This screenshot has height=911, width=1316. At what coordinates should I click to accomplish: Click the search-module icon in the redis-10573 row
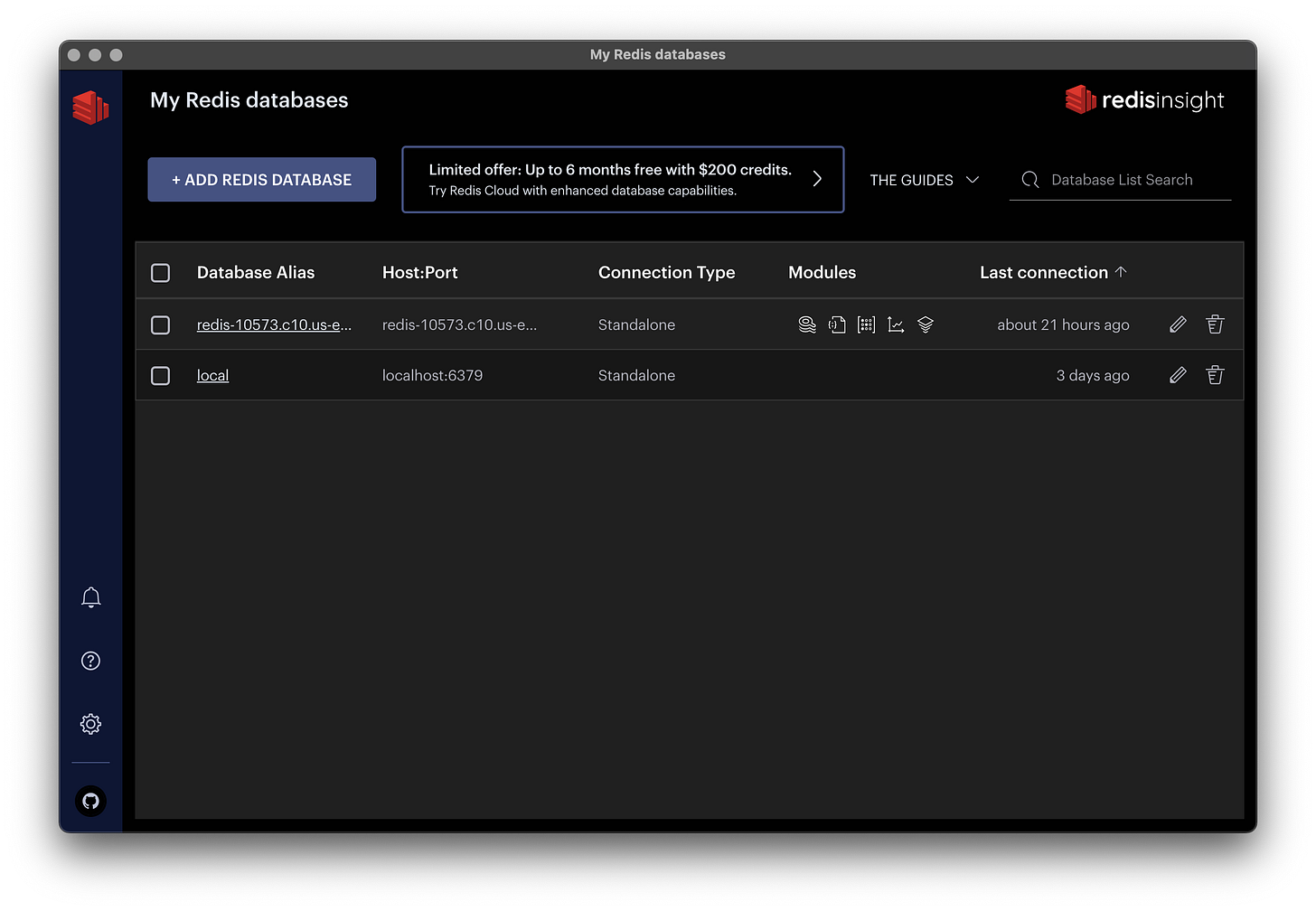tap(807, 324)
